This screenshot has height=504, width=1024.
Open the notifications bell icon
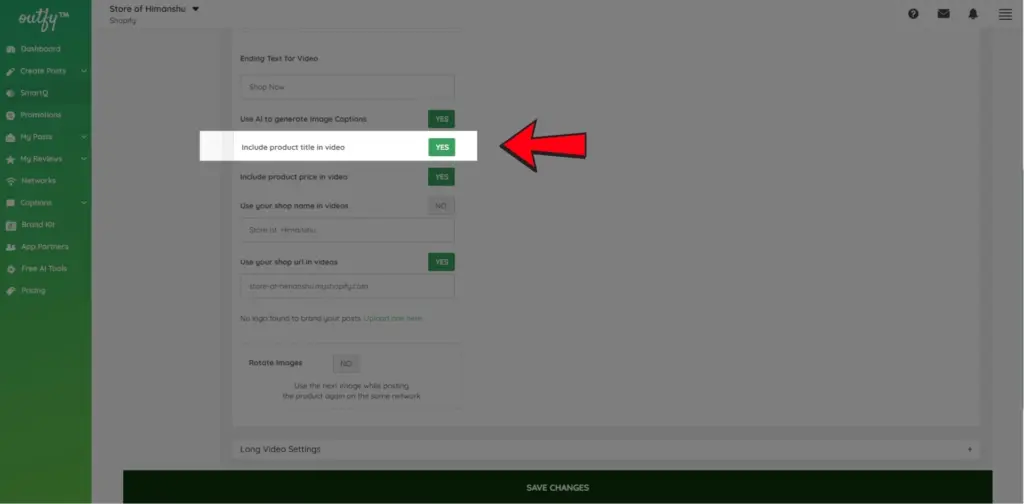click(x=973, y=14)
